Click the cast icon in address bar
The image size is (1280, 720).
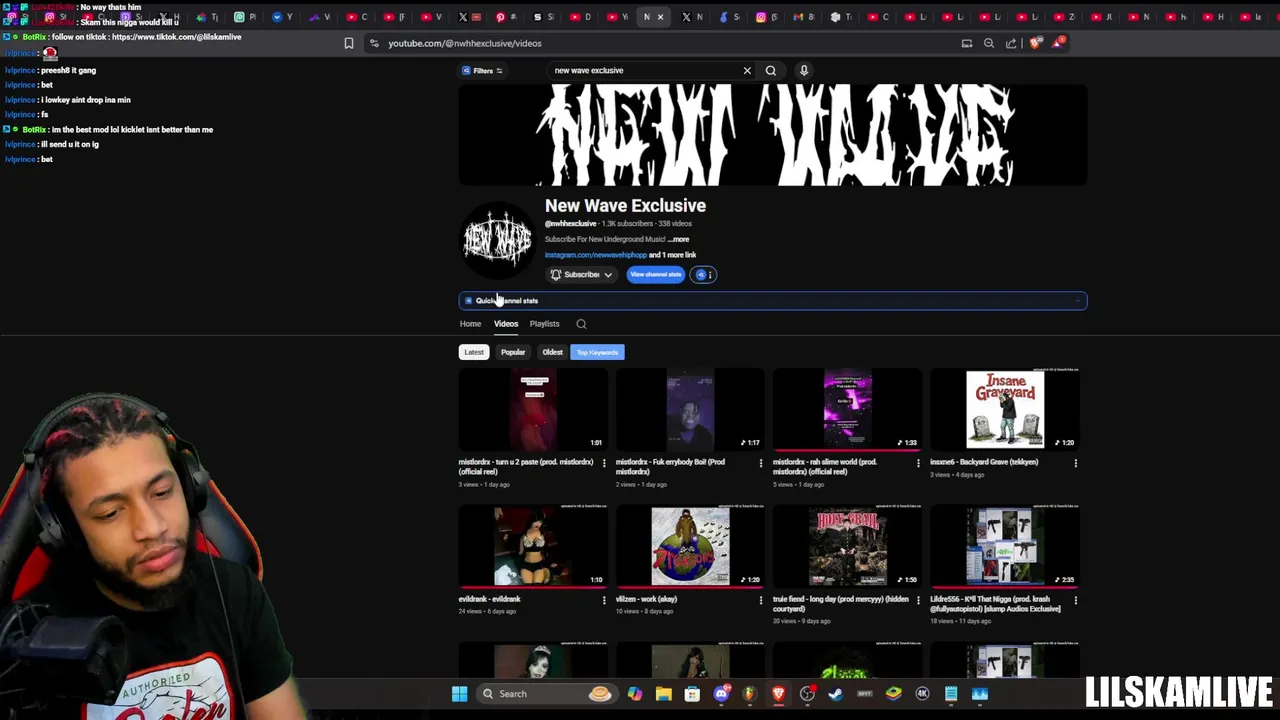[x=967, y=43]
